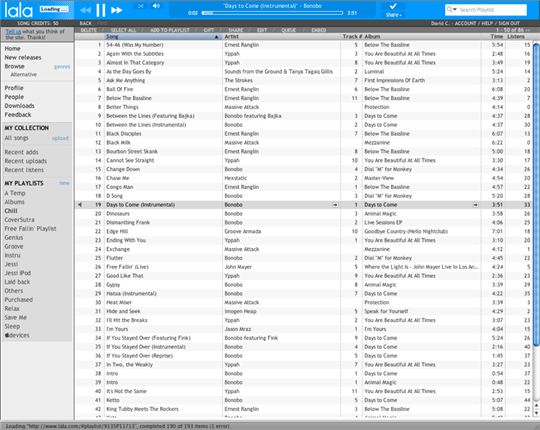Screen dimensions: 540x430
Task: Open the Chill playlist
Action: point(11,211)
